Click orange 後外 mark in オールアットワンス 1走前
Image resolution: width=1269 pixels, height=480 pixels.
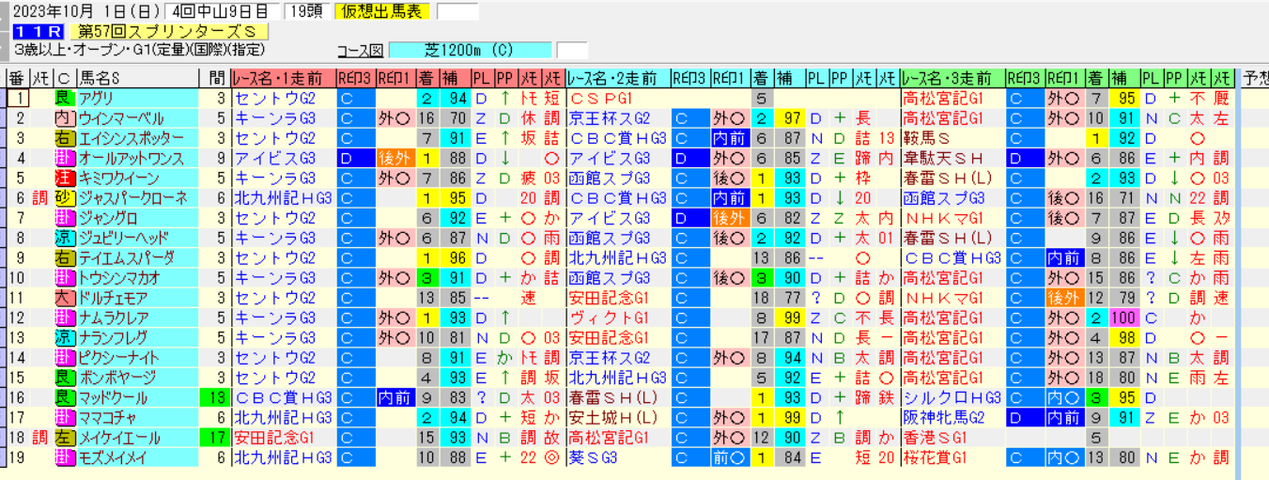pos(394,158)
